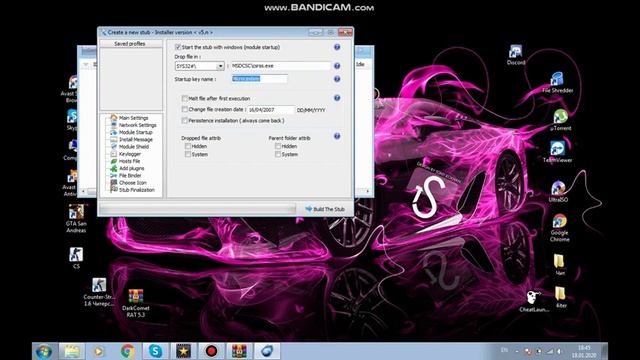This screenshot has width=640, height=360.
Task: Select the Module Startup tree entry
Action: pyautogui.click(x=135, y=132)
